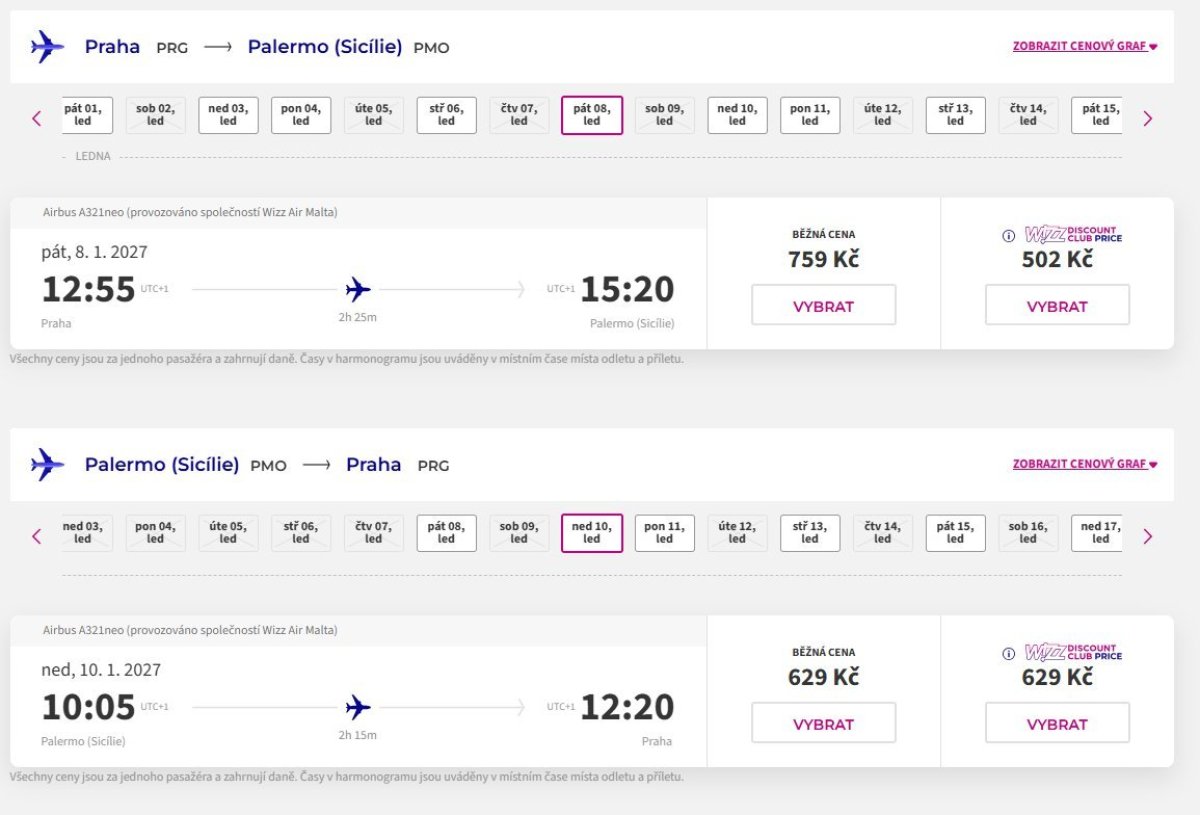Screen dimensions: 1200x815
Task: Select outbound date stř 06, led
Action: 446,115
